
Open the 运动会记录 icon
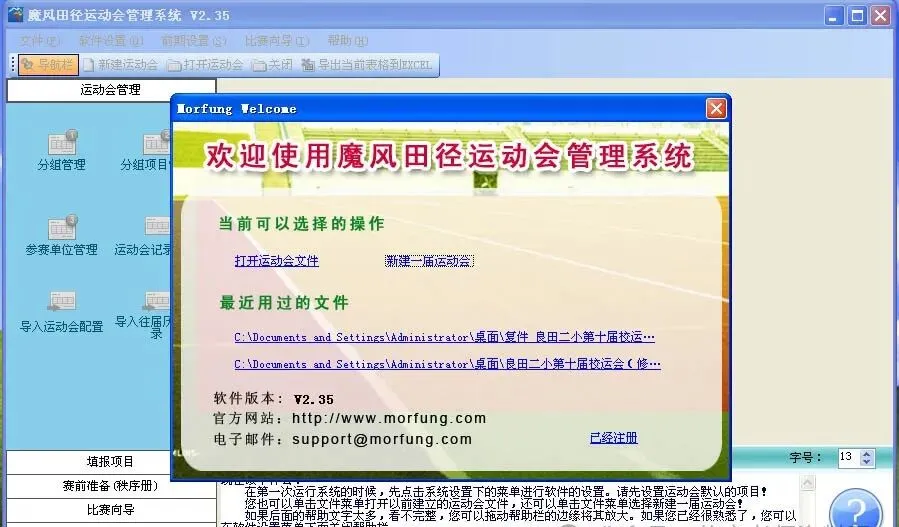(x=143, y=236)
